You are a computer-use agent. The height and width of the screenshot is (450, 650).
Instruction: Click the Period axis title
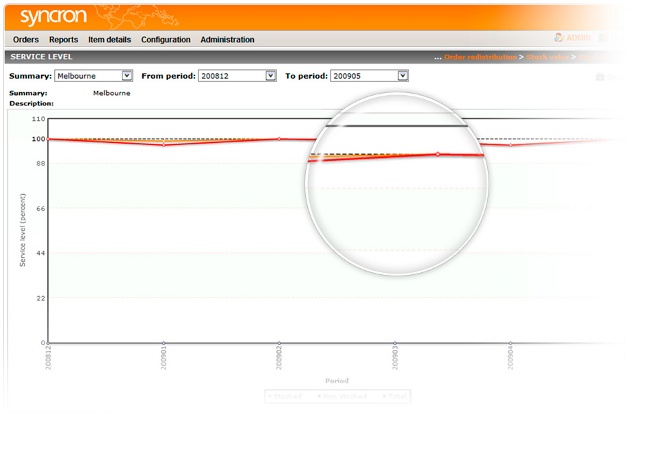click(x=337, y=381)
